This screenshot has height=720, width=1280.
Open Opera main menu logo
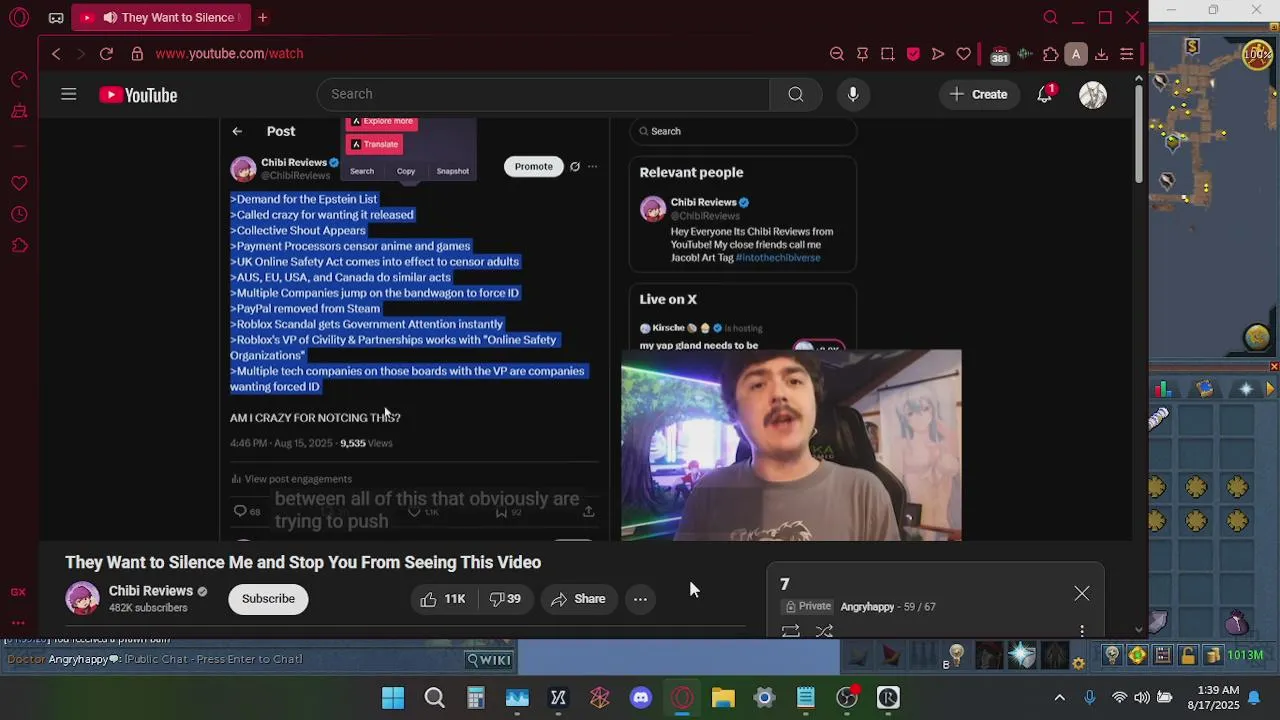[19, 18]
